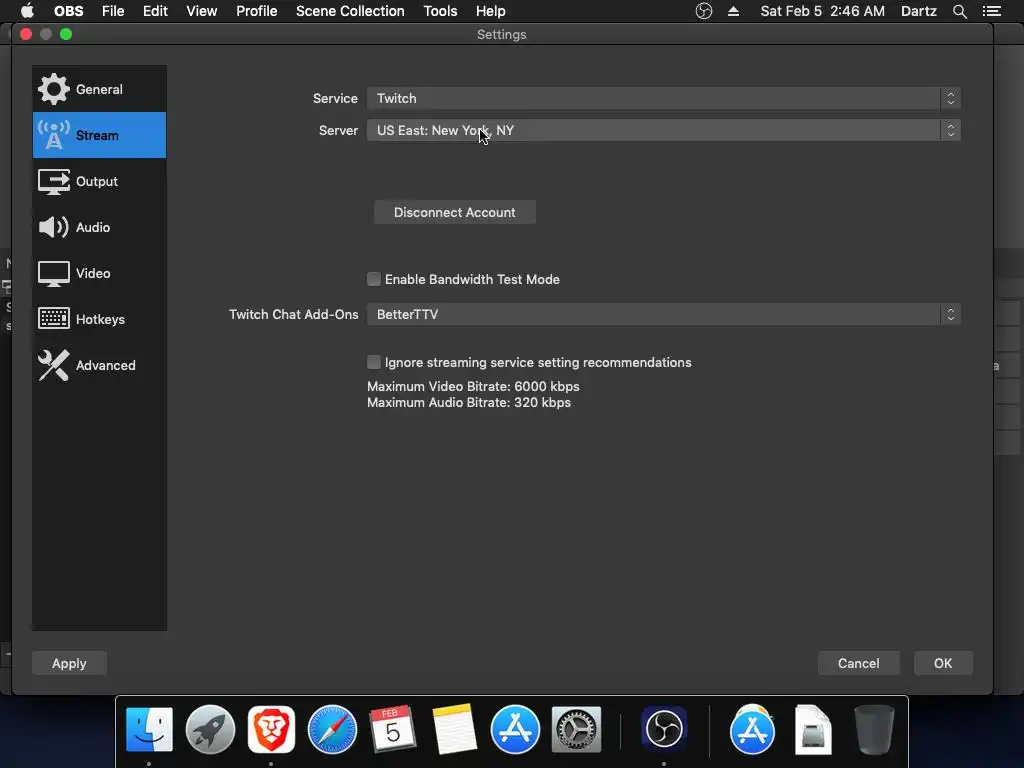Enable Bandwidth Test Mode checkbox
1024x768 pixels.
coord(374,280)
